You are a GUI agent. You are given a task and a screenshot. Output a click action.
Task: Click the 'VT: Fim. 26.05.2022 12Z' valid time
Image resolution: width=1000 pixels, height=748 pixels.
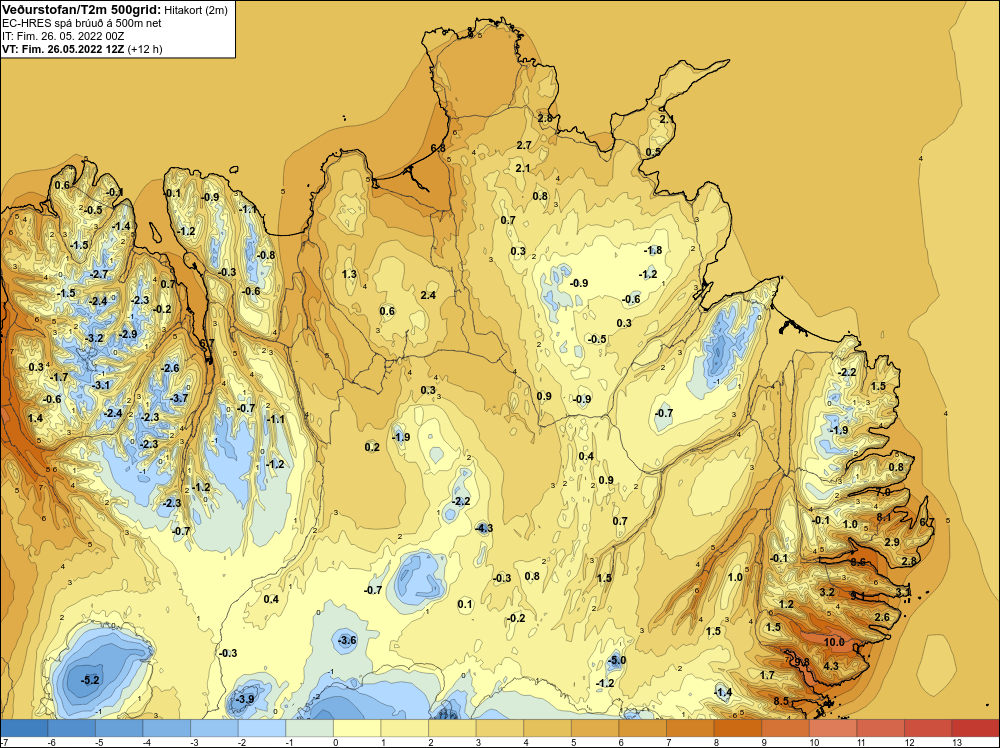click(x=64, y=49)
